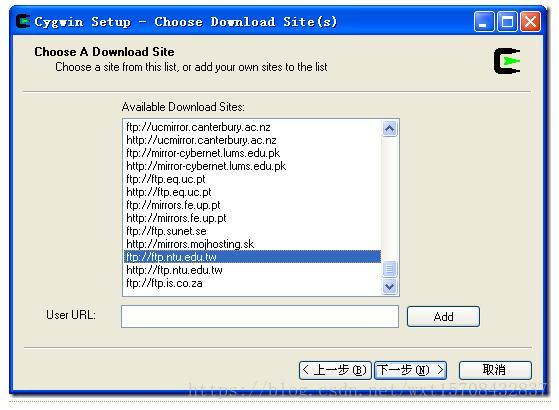
Task: Click inside the User URL field
Action: coord(260,316)
